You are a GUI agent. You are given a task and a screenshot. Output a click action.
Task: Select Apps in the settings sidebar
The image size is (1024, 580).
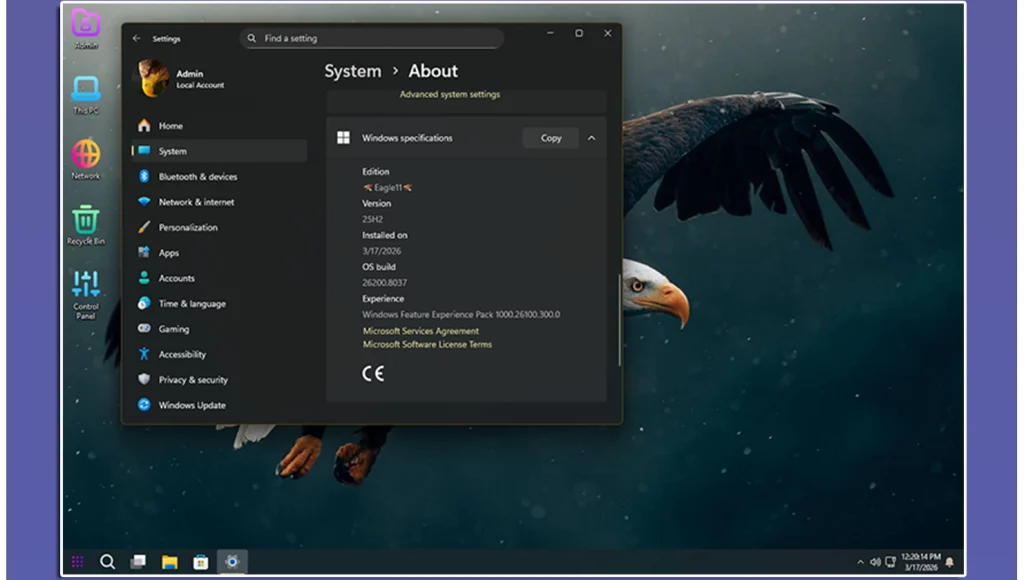(x=168, y=253)
